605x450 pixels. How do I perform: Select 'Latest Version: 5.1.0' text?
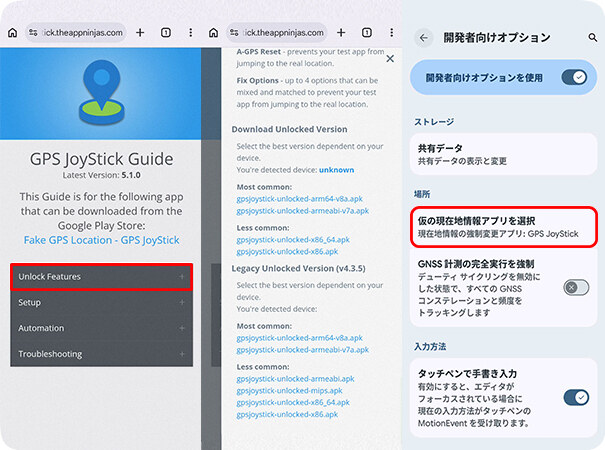click(101, 175)
